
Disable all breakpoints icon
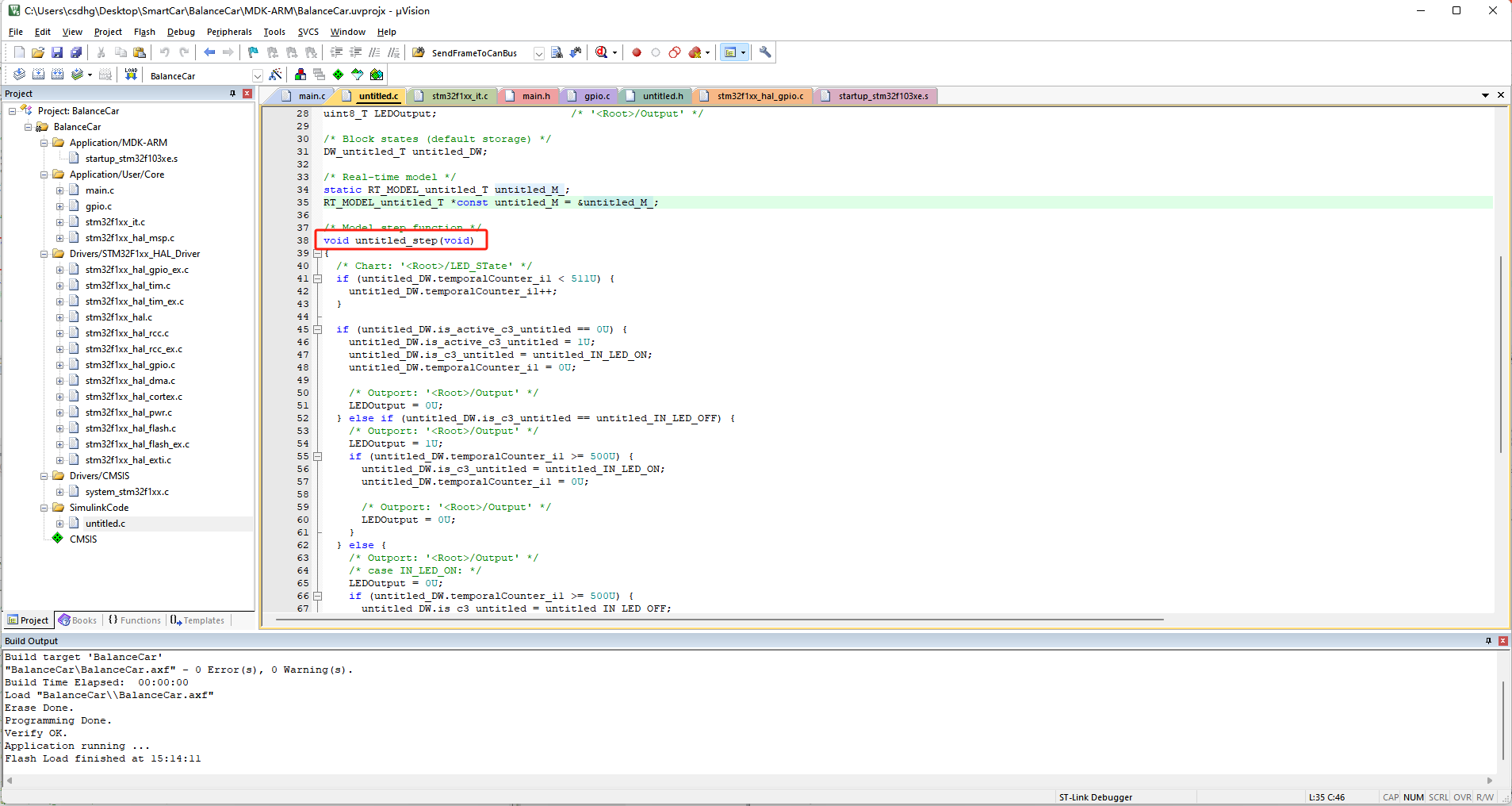tap(675, 52)
